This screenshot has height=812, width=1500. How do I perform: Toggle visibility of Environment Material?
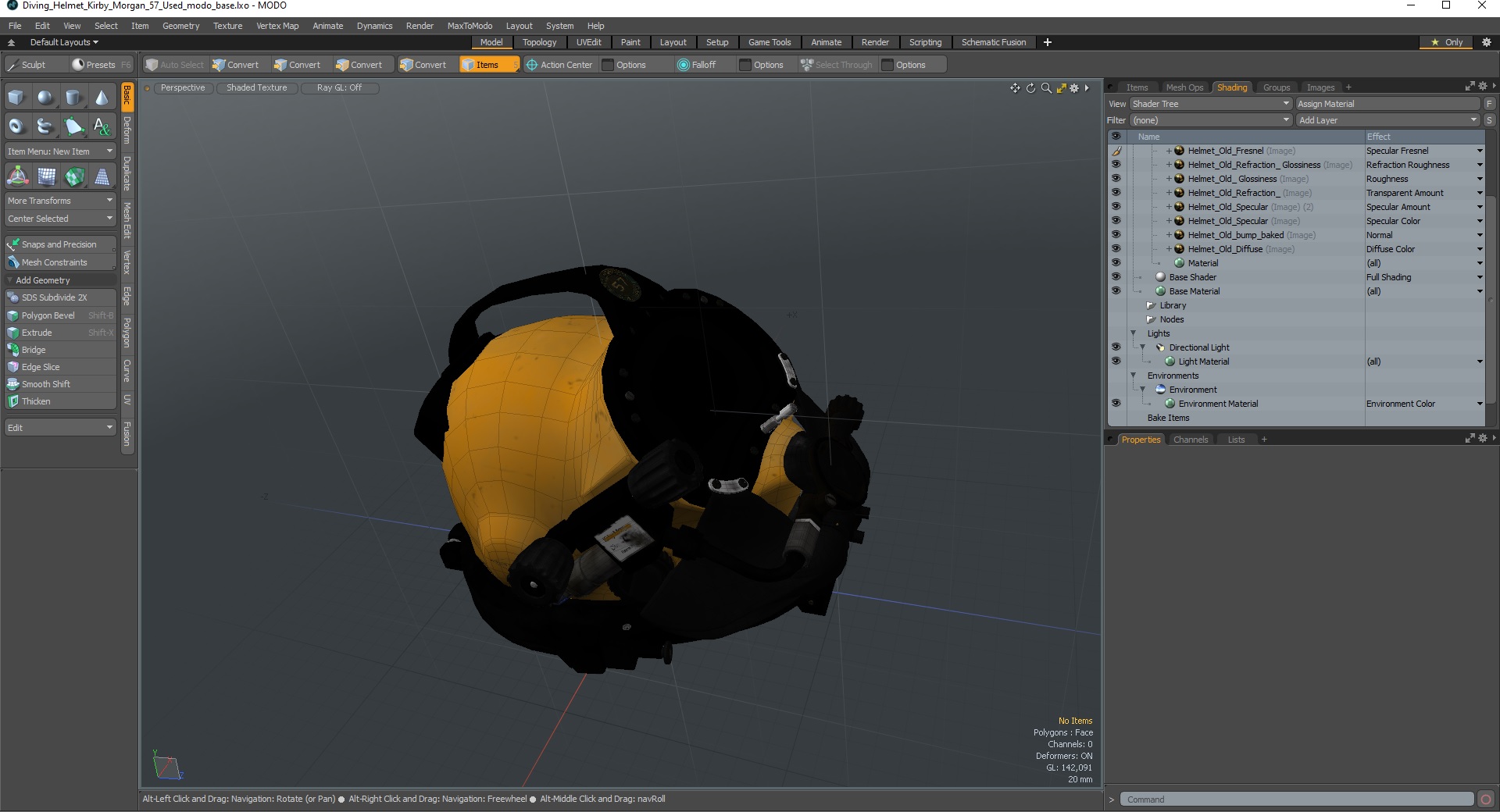point(1116,404)
